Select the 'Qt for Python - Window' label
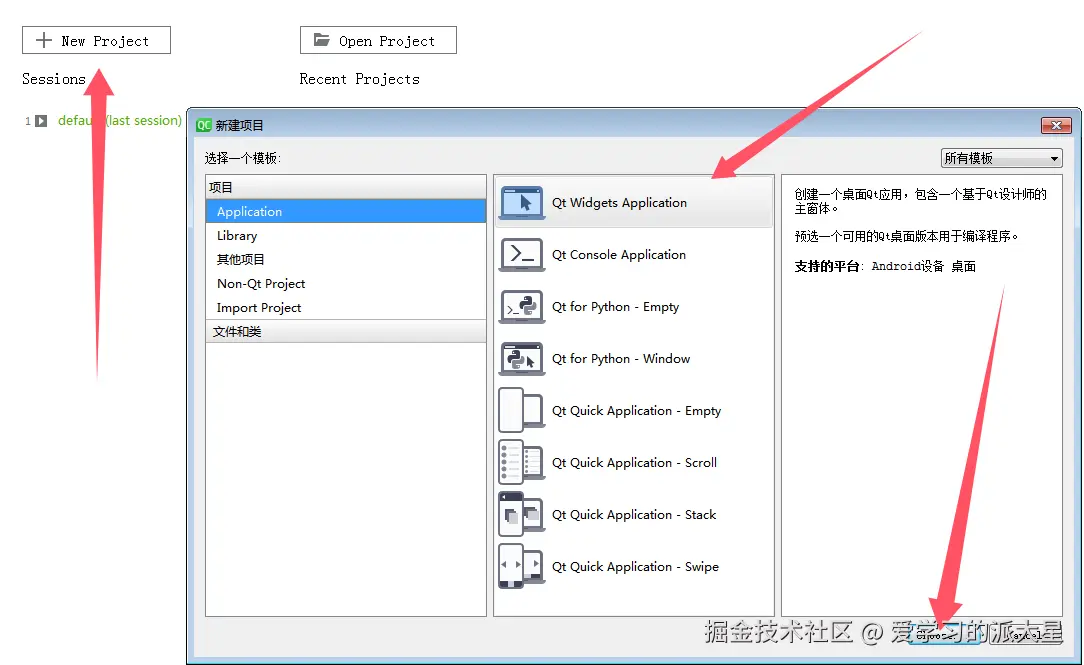 (621, 358)
